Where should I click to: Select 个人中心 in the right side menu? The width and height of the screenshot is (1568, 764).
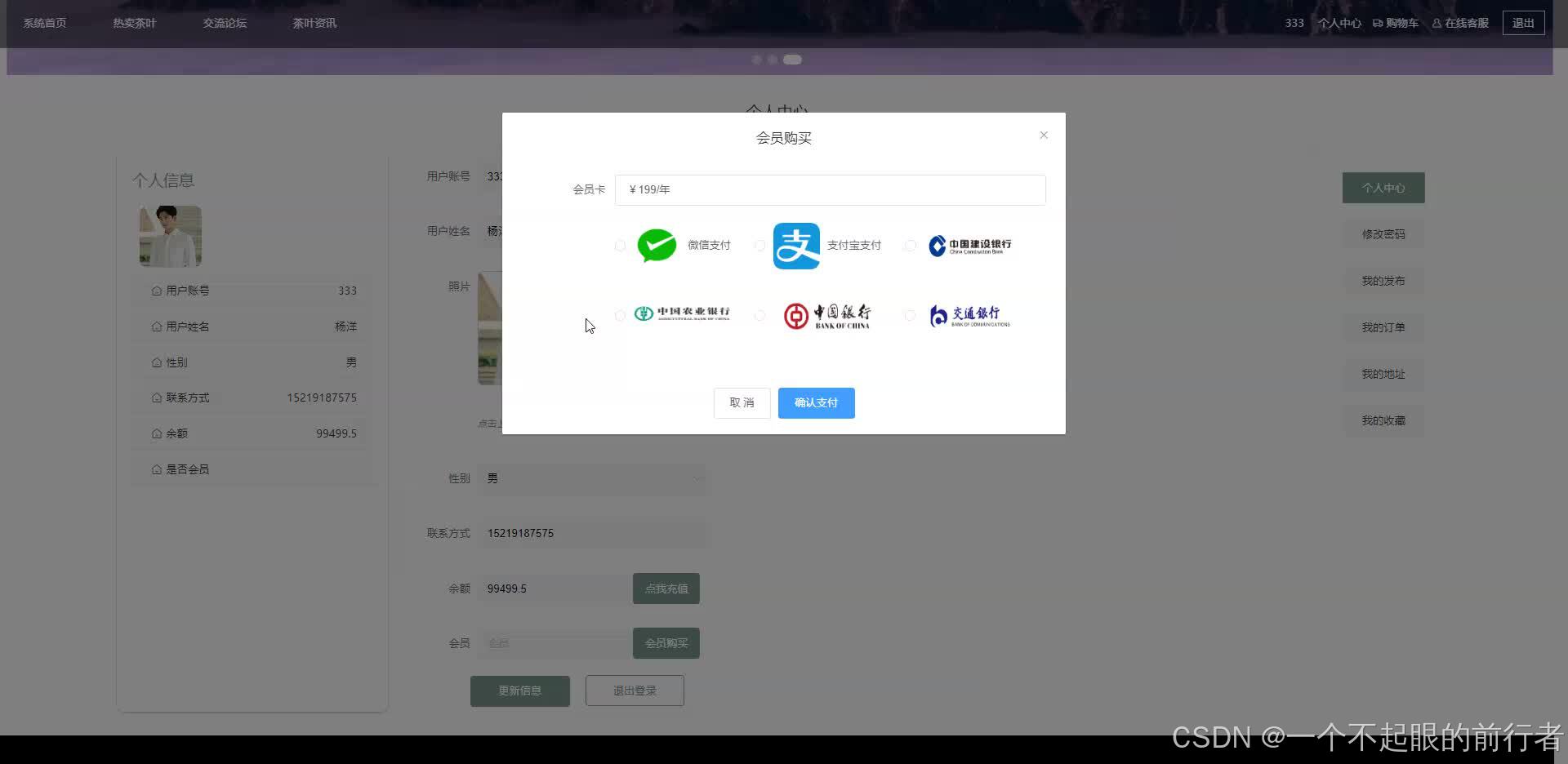coord(1383,188)
